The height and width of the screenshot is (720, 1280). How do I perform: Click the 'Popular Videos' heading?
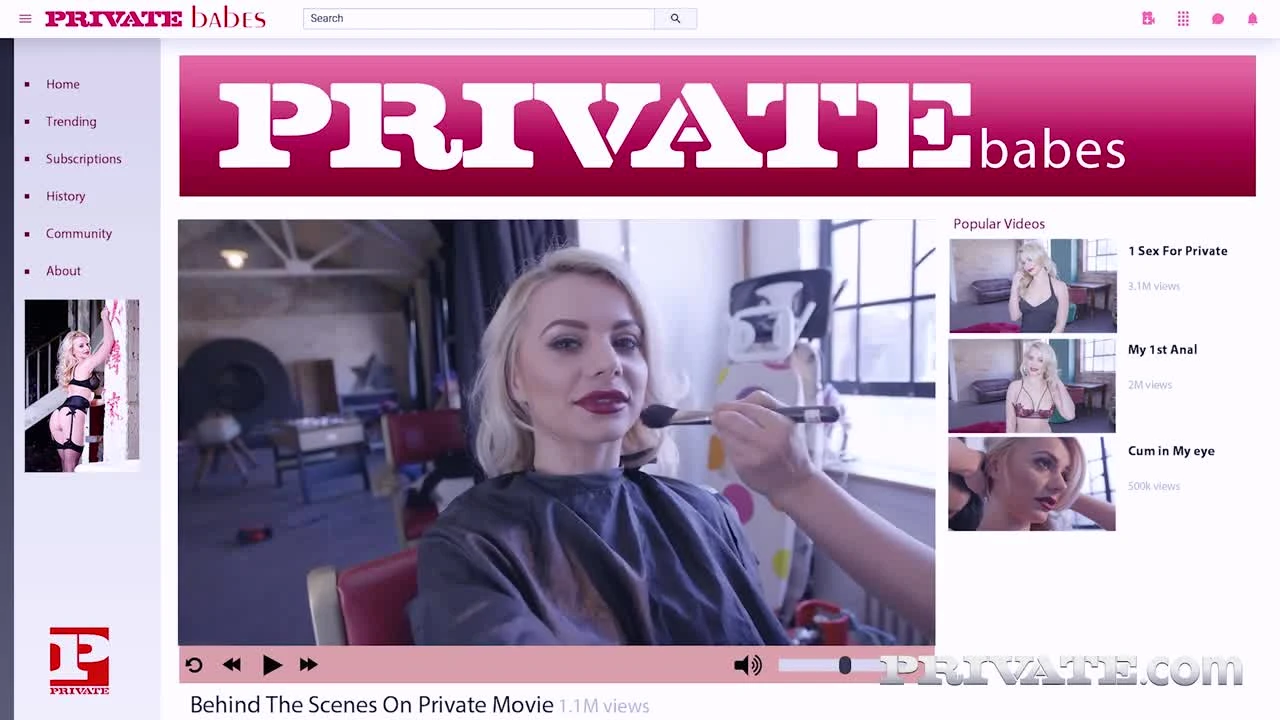click(x=999, y=224)
